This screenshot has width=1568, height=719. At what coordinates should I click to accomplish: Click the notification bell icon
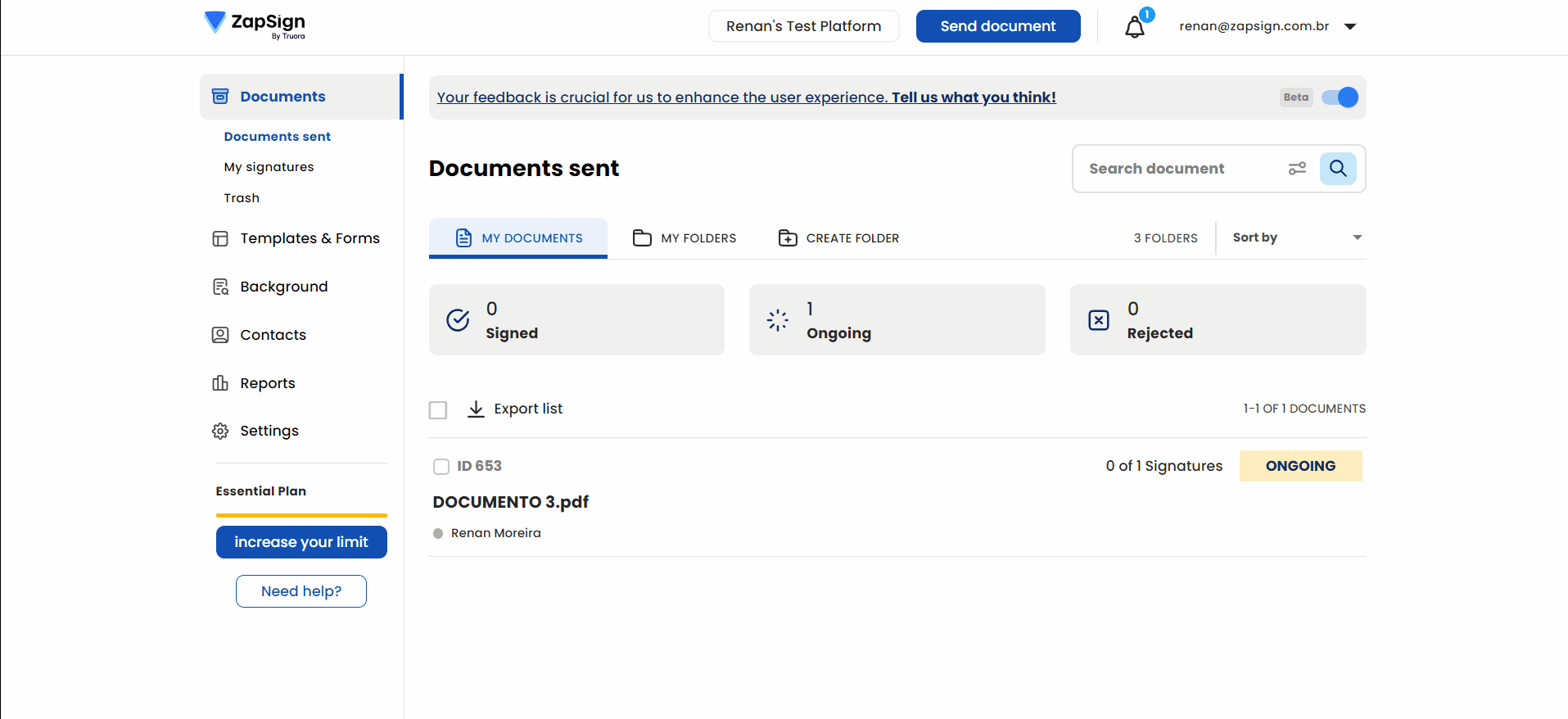1134,27
